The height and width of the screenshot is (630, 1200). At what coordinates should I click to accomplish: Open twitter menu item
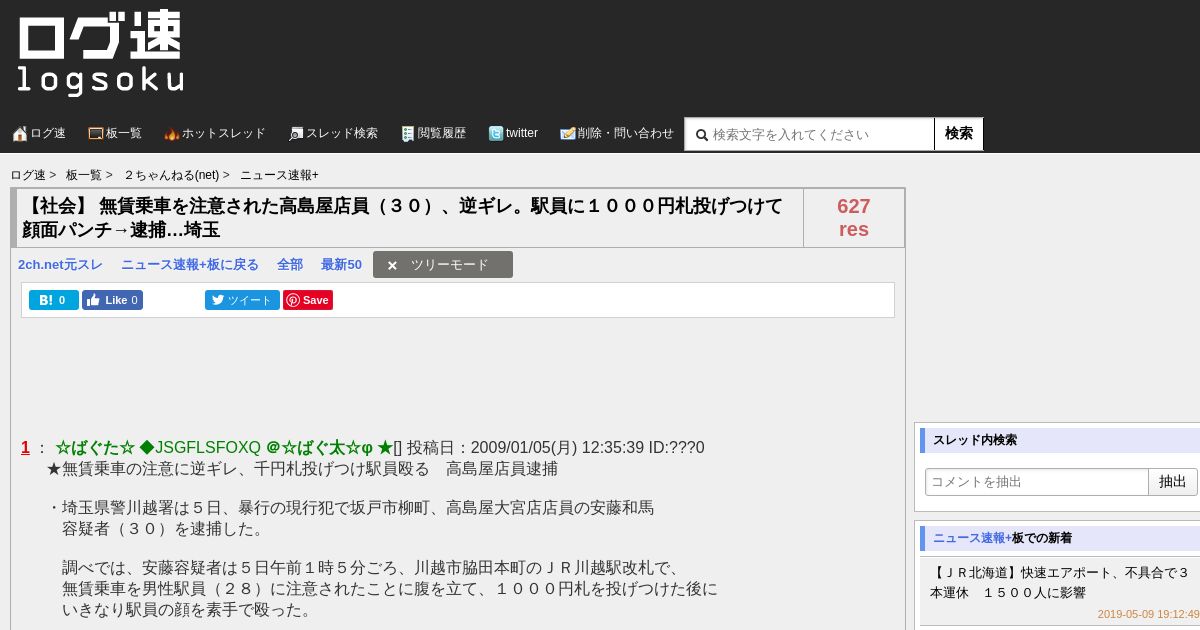[x=513, y=134]
